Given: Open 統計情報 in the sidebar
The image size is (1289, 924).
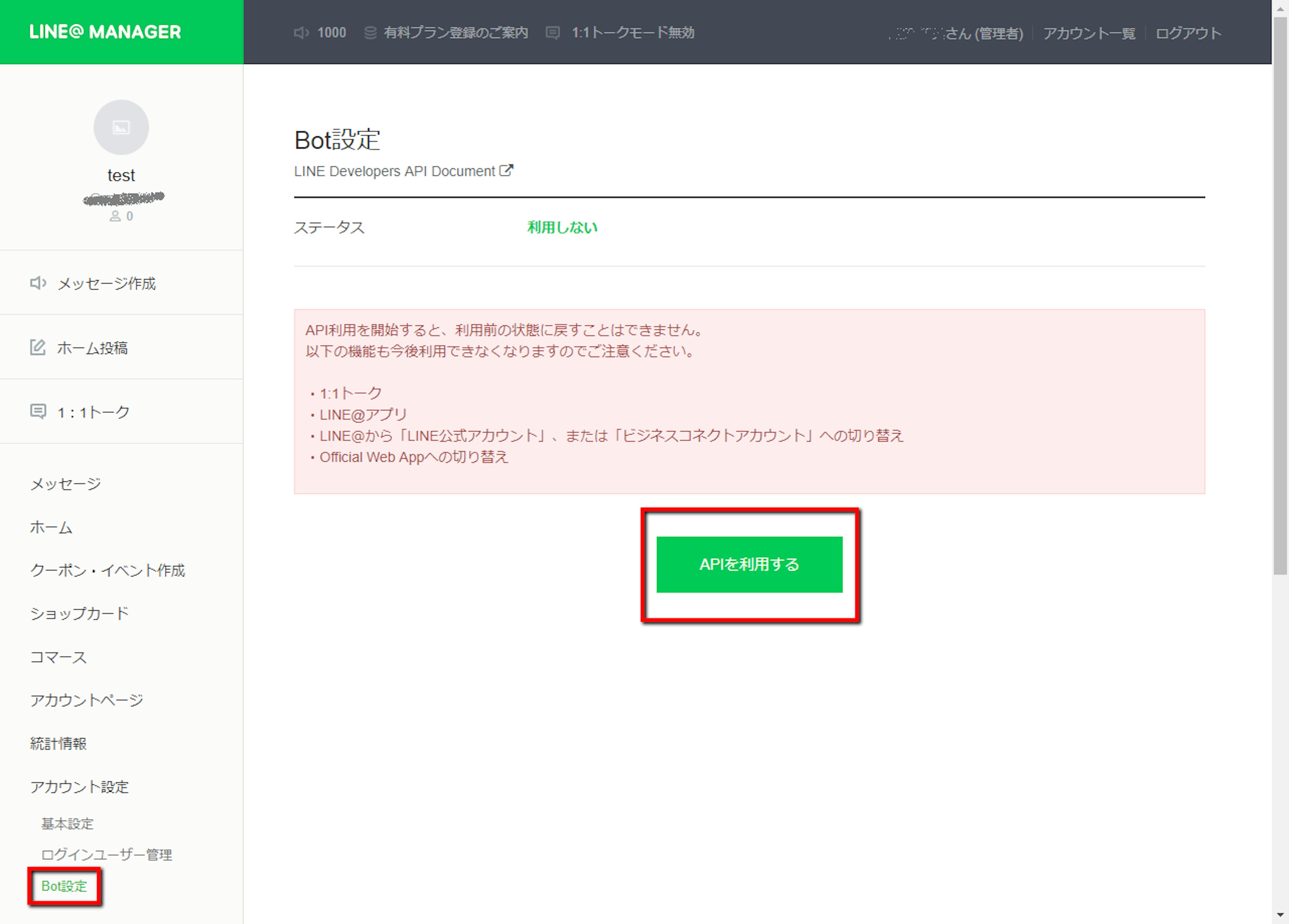Looking at the screenshot, I should coord(58,743).
